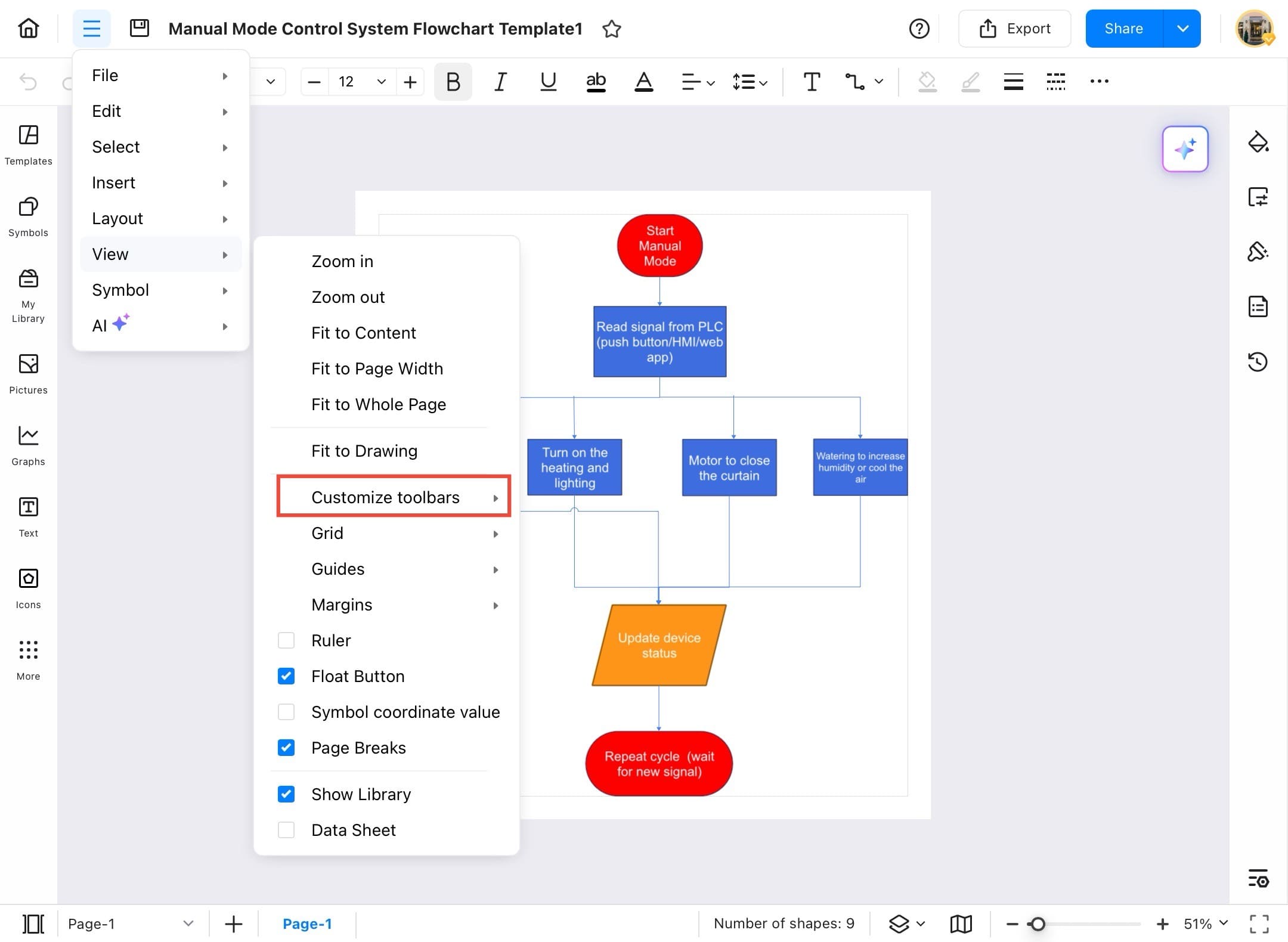Toggle italic text formatting
Viewport: 1288px width, 942px height.
500,82
